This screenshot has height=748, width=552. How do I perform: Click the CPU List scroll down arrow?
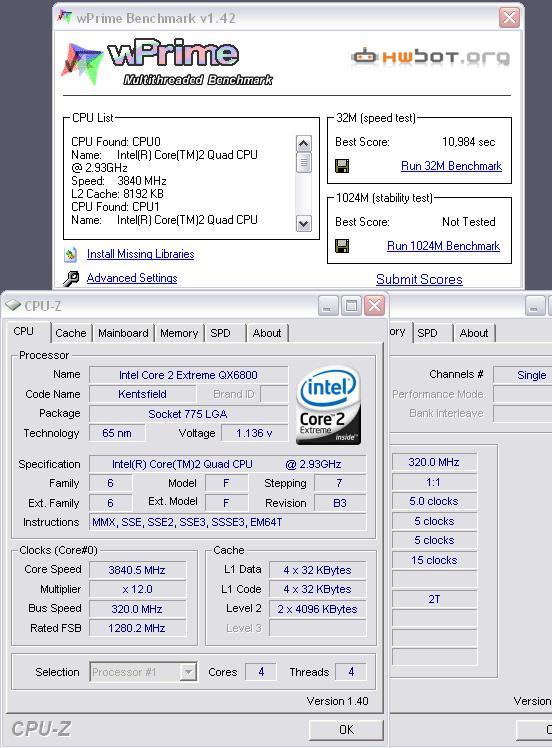[x=304, y=223]
